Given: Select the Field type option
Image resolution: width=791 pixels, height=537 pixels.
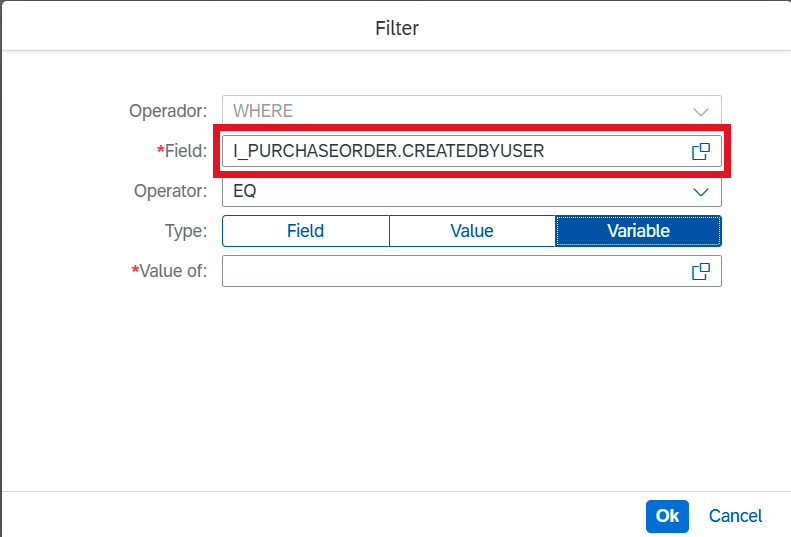Looking at the screenshot, I should pos(306,231).
